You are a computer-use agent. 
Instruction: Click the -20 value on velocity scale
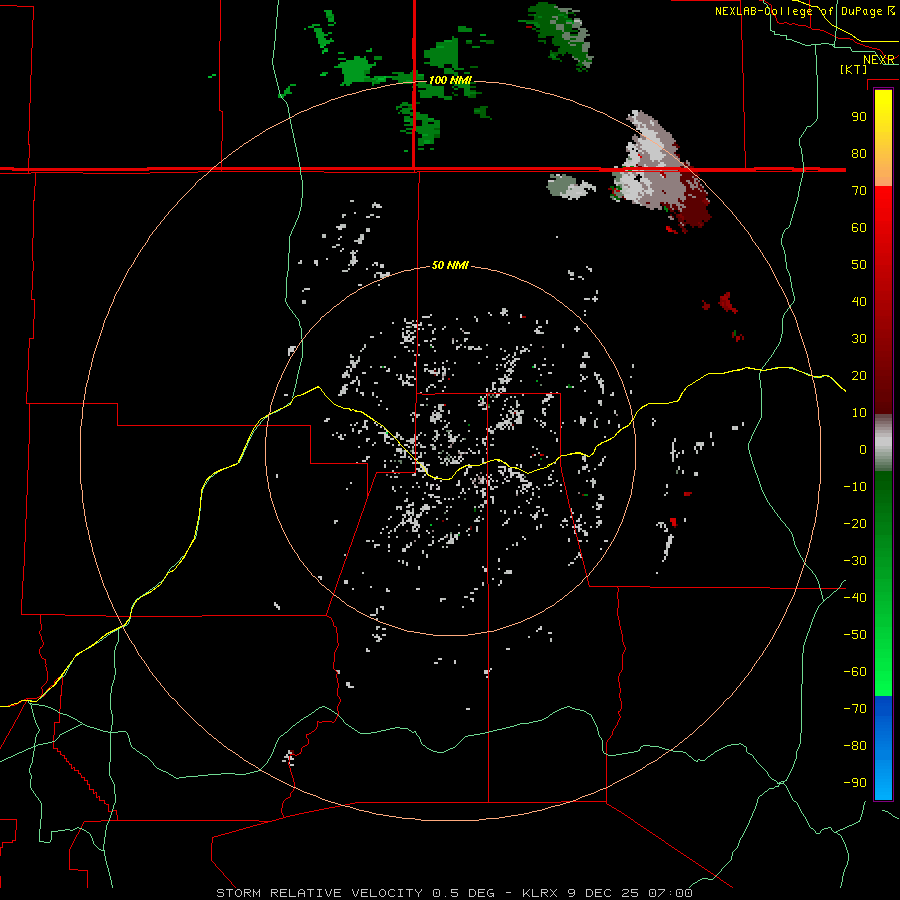coord(855,523)
